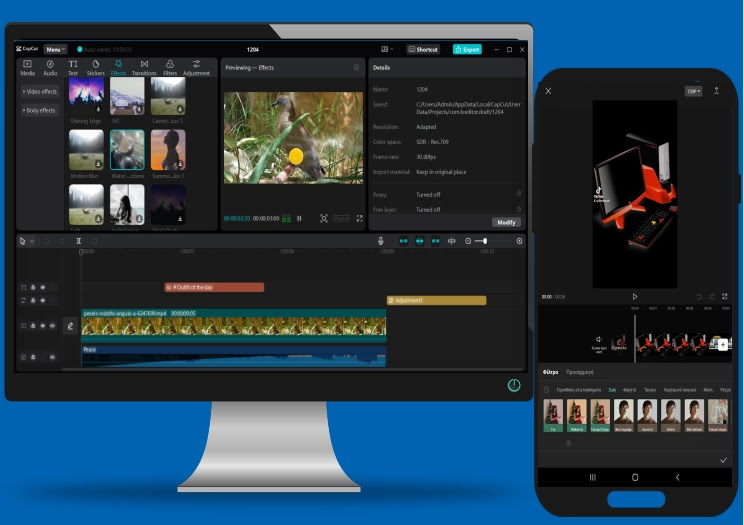Lock the main video track
The image size is (744, 525).
tap(33, 326)
